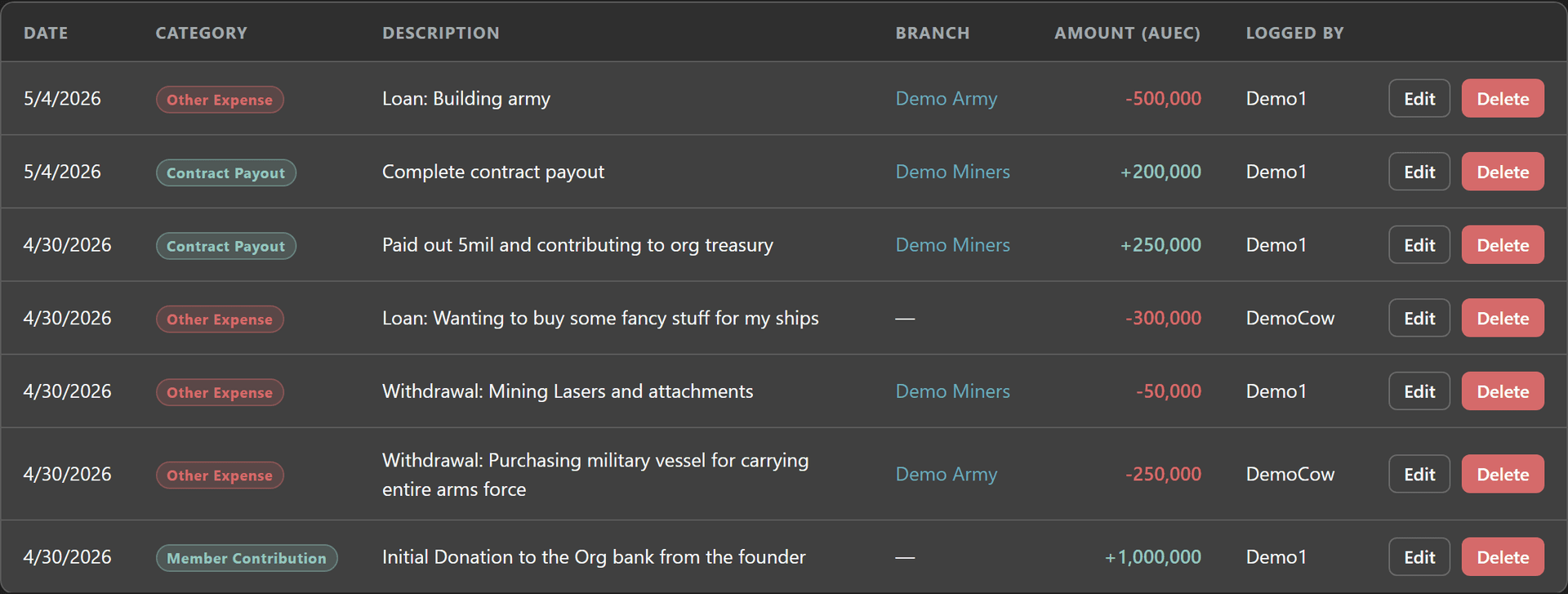Click Other Expense badge in 'fancy stuff' loan row
The width and height of the screenshot is (1568, 594).
[x=220, y=319]
